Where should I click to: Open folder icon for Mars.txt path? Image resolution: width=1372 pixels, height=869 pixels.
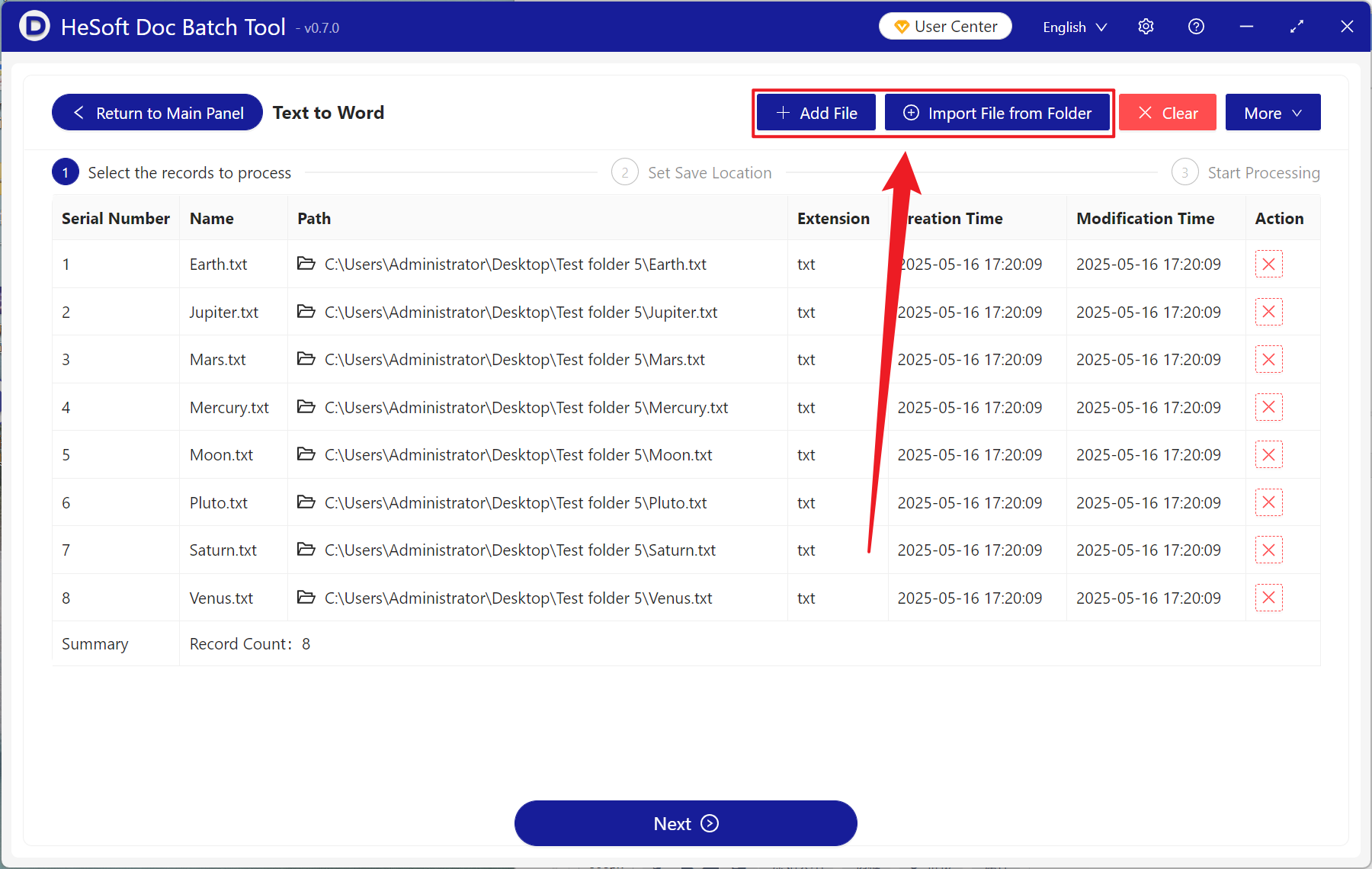(306, 359)
